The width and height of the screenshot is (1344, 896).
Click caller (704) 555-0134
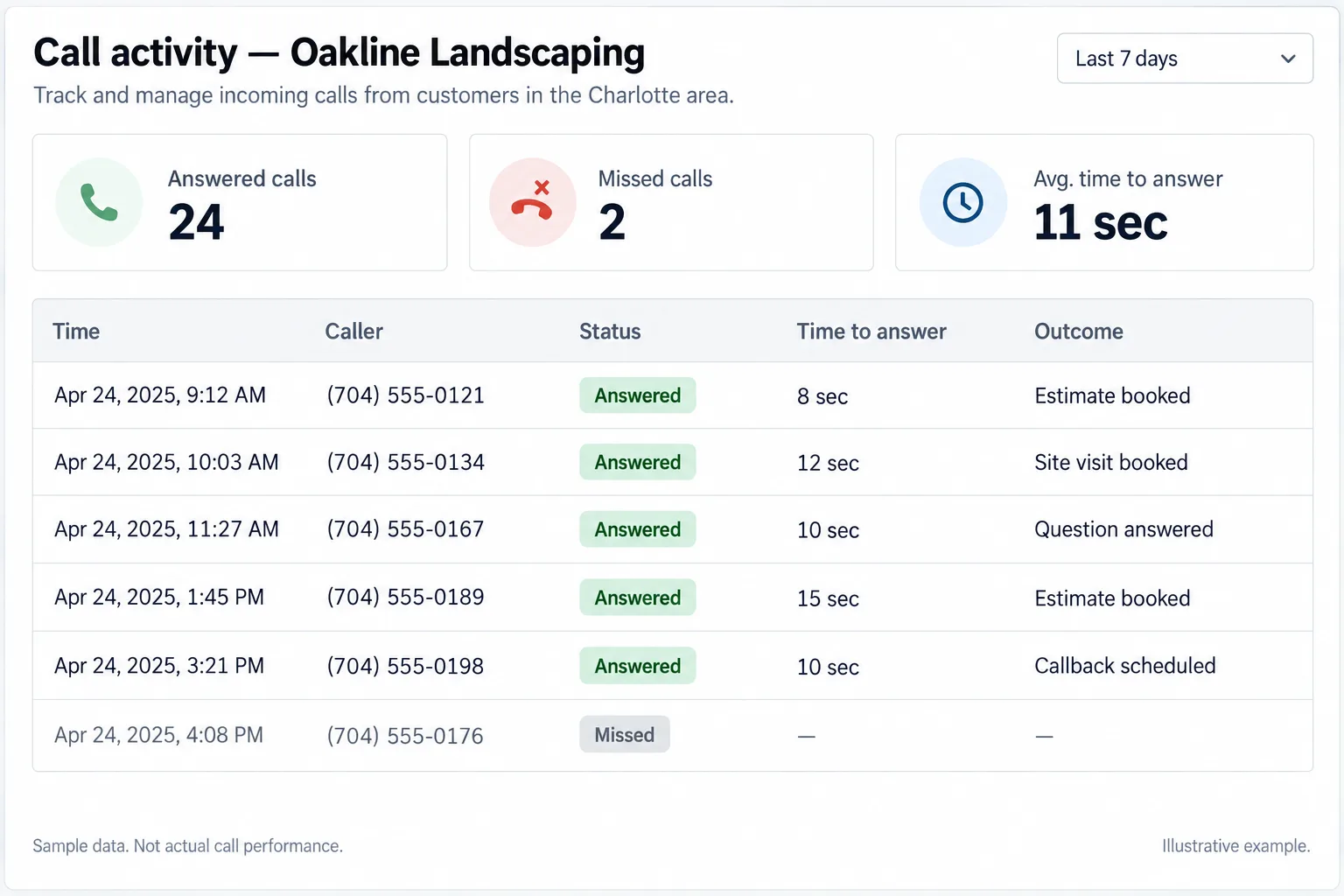(405, 462)
